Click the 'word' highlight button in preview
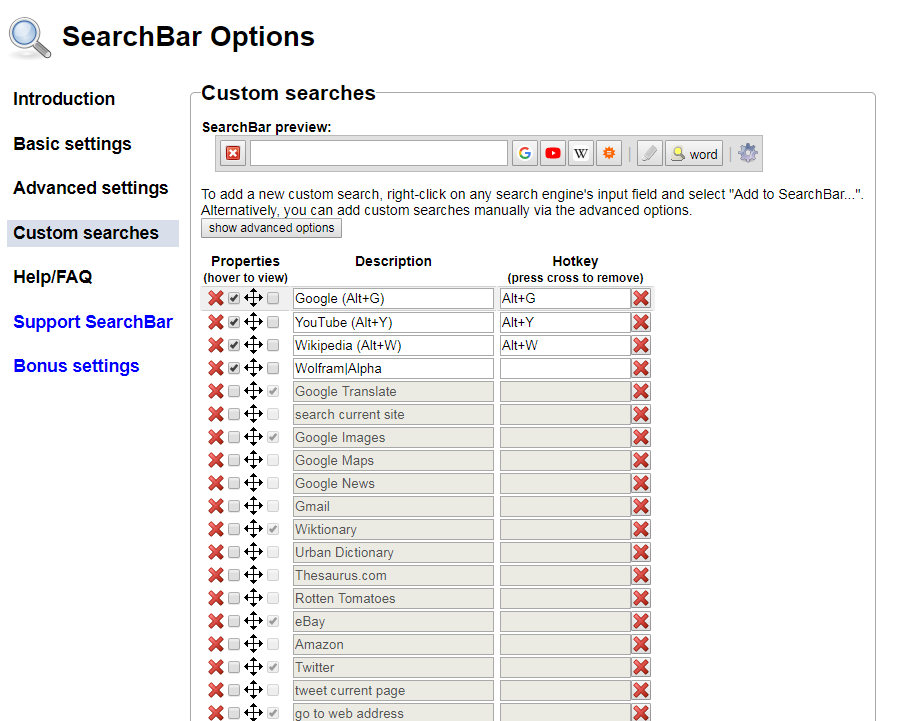Viewport: 901px width, 721px height. pyautogui.click(x=694, y=153)
